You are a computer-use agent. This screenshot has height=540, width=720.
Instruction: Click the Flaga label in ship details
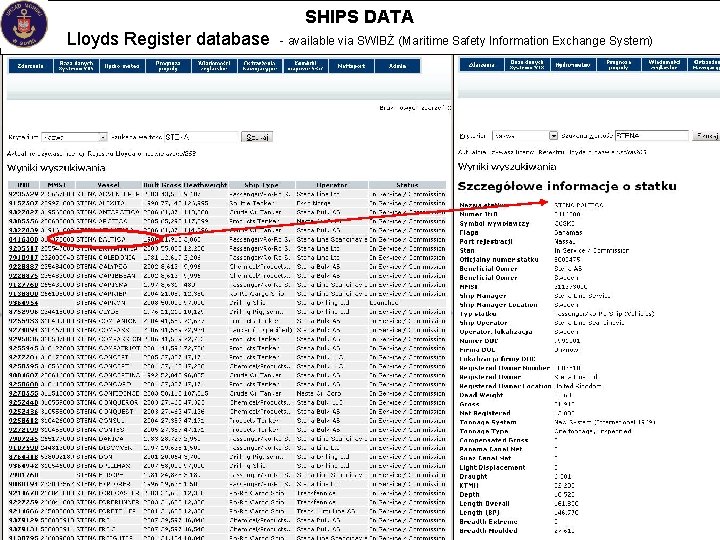[469, 233]
